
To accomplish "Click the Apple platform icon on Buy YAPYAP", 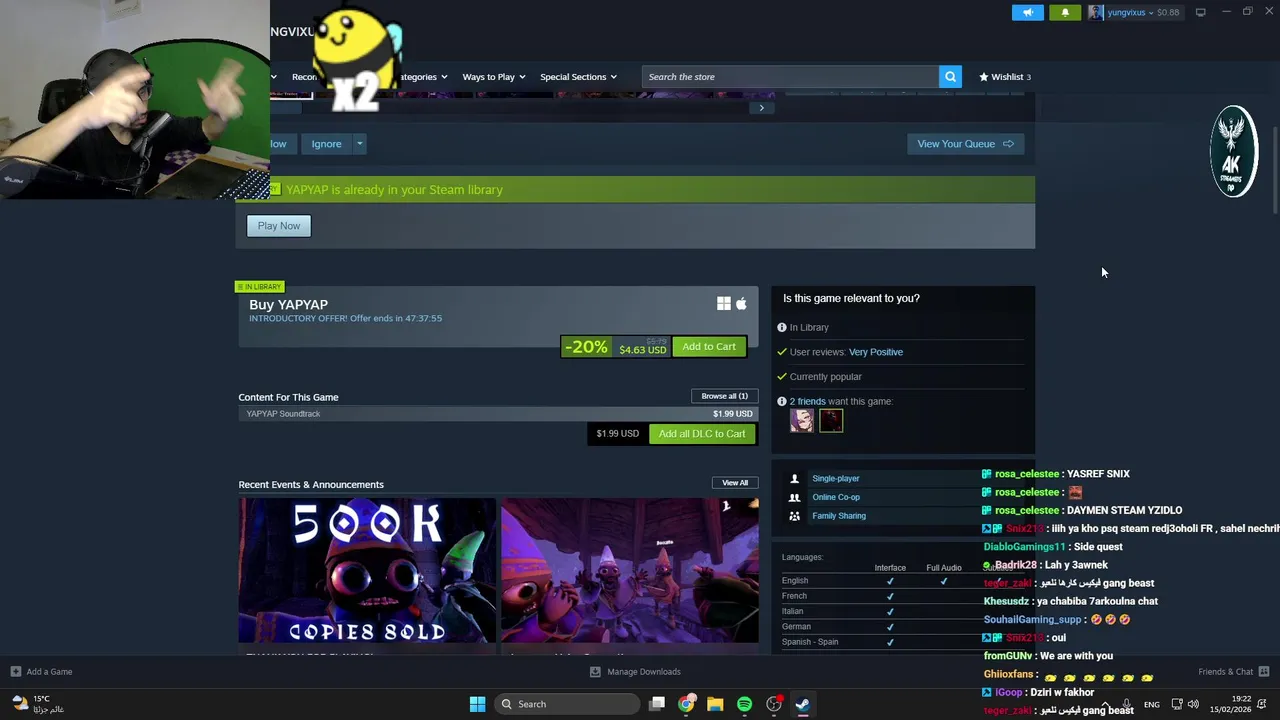I will [x=741, y=304].
